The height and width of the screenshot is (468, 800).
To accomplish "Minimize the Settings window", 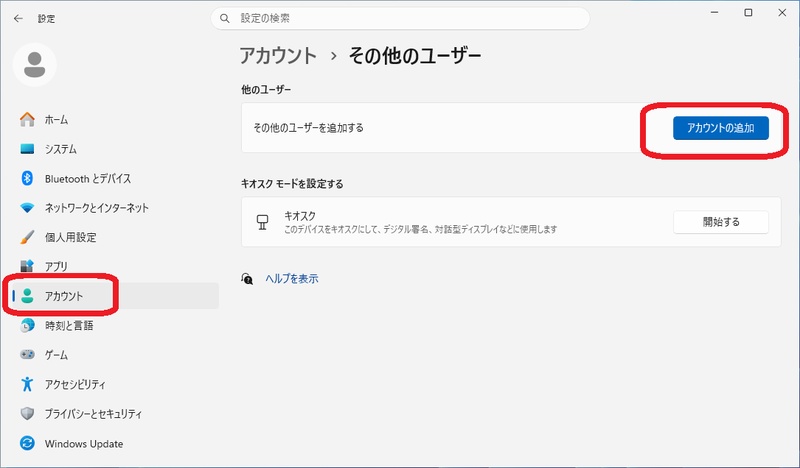I will 714,12.
